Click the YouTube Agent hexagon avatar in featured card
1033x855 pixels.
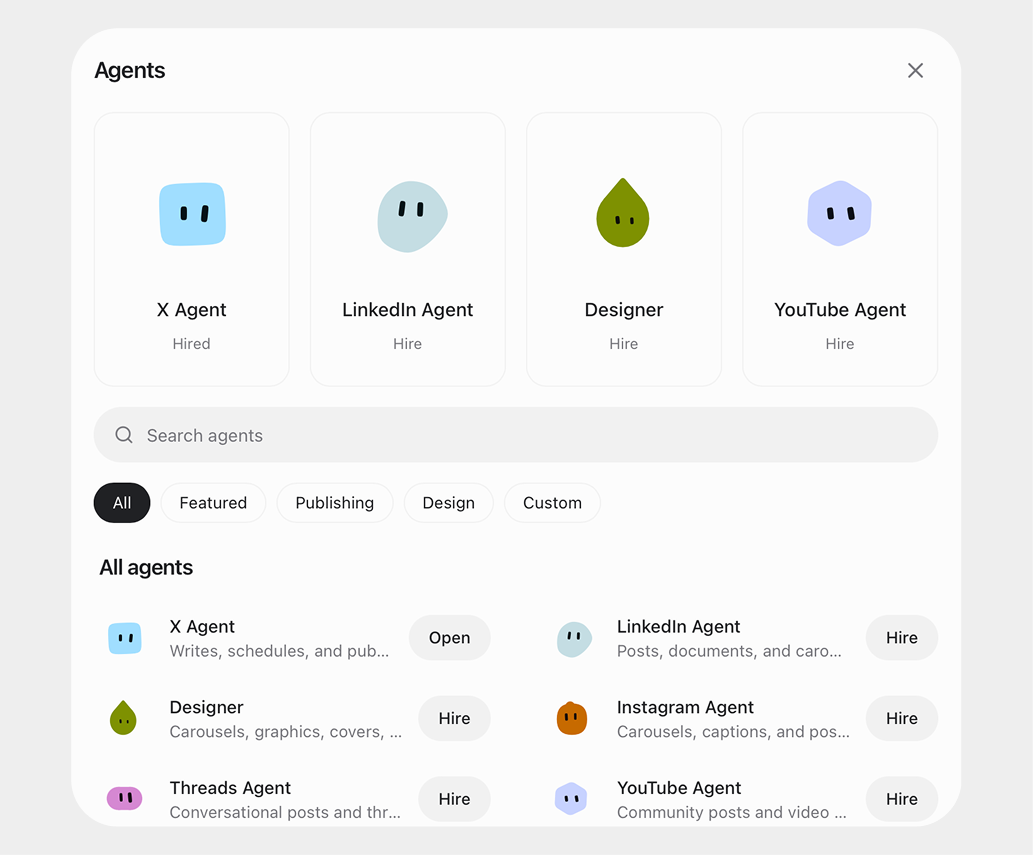click(x=839, y=213)
